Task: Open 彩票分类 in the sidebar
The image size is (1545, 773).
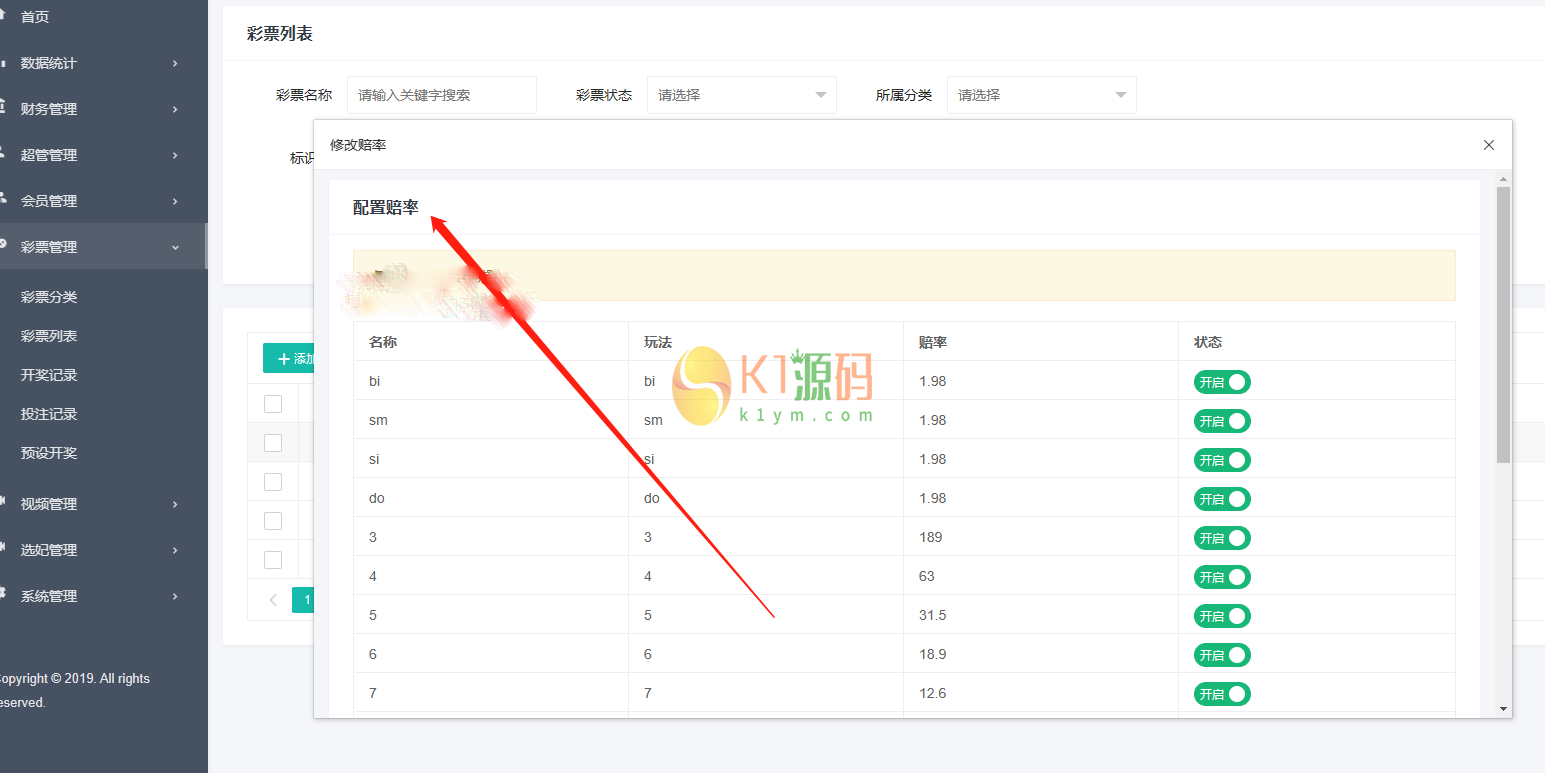Action: point(49,297)
